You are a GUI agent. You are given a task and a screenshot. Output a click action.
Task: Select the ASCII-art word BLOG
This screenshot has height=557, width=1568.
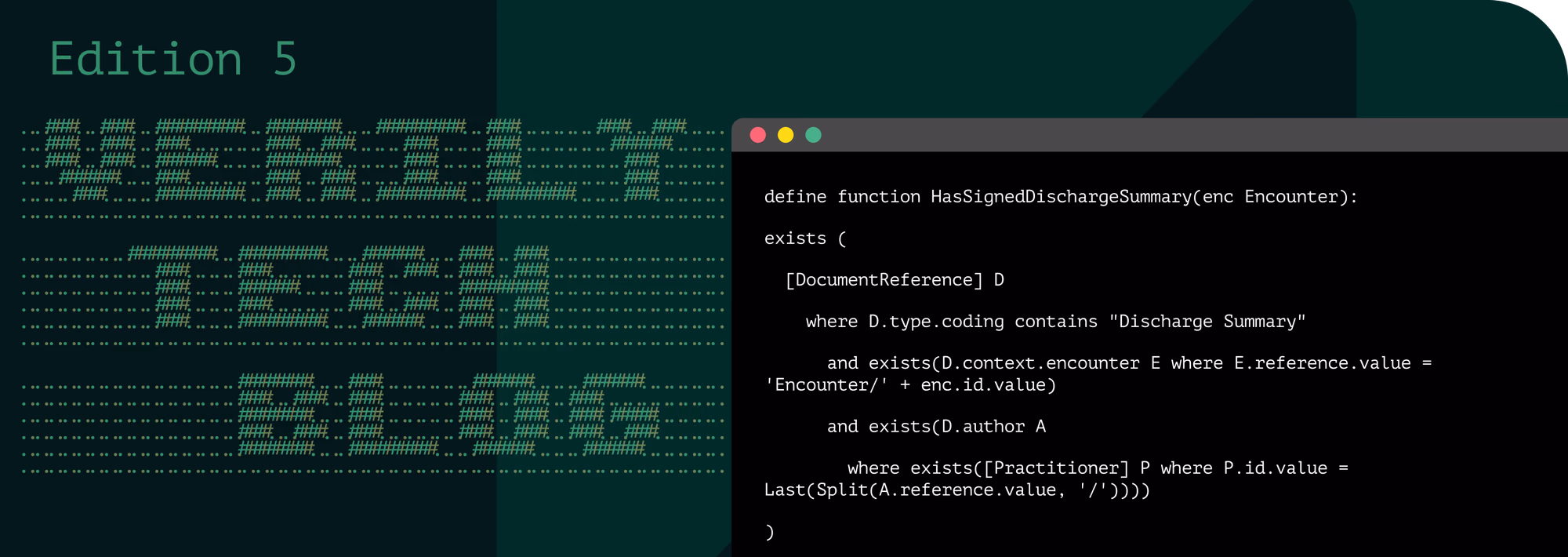[449, 414]
